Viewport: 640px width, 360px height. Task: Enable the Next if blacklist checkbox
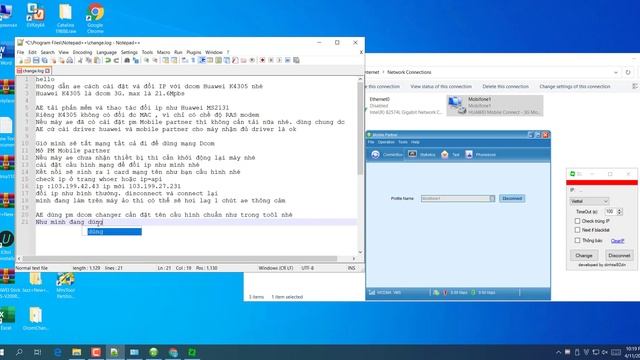[577, 230]
